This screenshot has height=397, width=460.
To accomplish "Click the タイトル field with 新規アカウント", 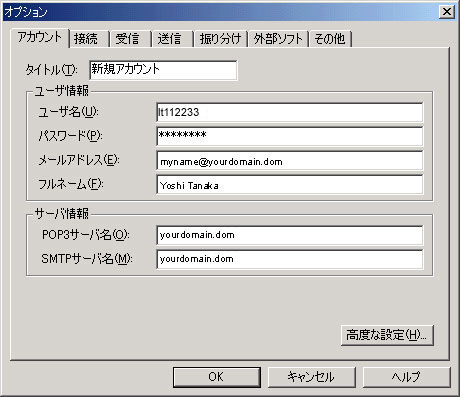I will [163, 70].
